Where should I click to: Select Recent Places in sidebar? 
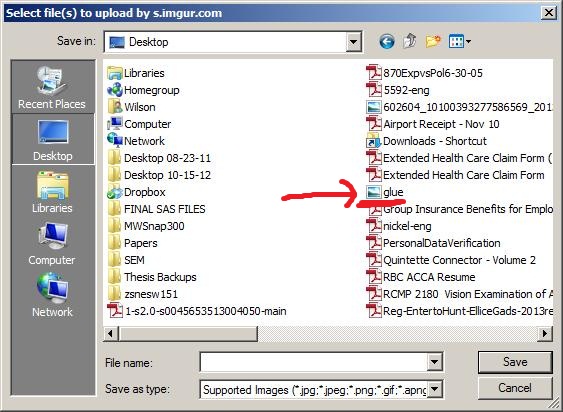pyautogui.click(x=52, y=88)
